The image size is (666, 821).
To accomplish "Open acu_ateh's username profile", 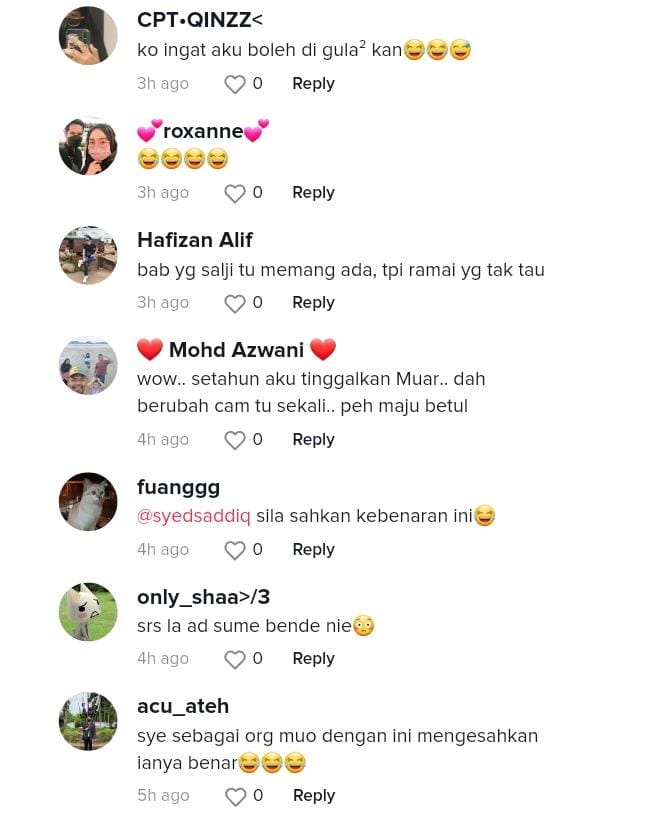I will (x=183, y=706).
